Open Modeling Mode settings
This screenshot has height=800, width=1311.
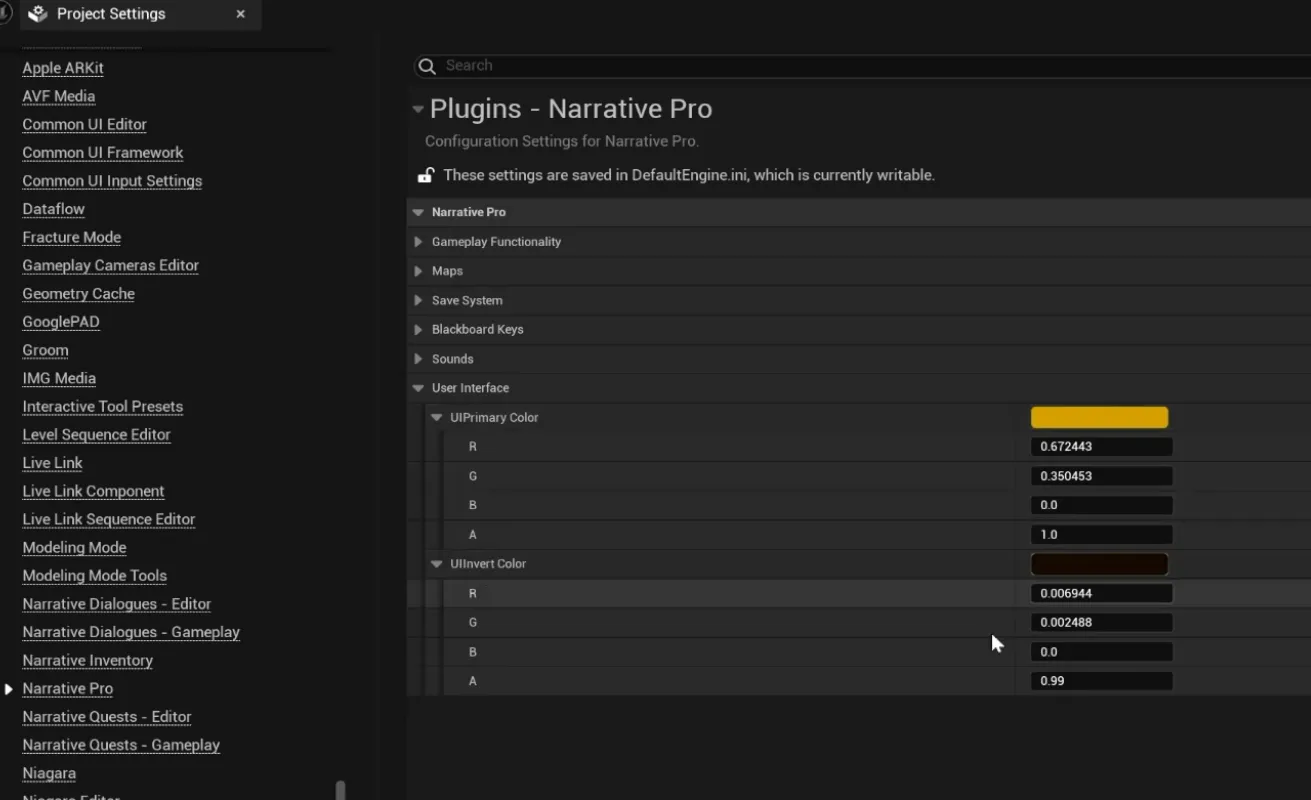tap(74, 548)
